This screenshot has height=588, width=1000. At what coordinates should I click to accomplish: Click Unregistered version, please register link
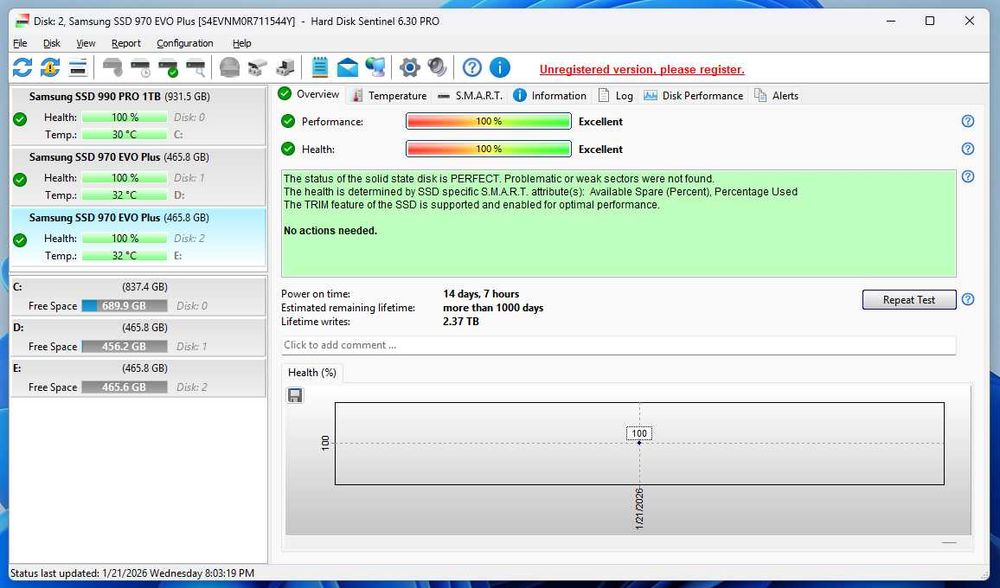coord(642,70)
